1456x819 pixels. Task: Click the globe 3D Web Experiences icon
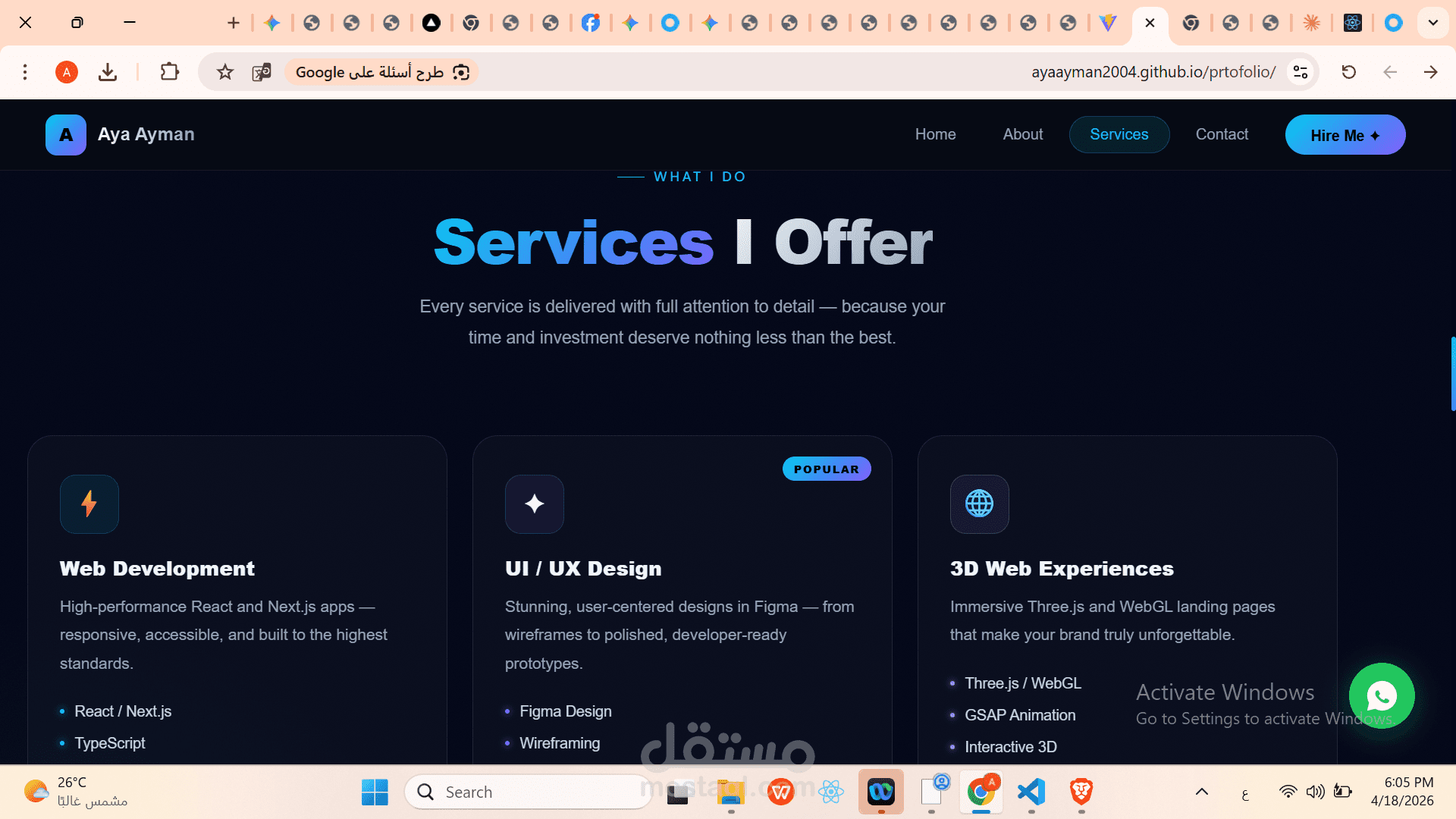979,504
